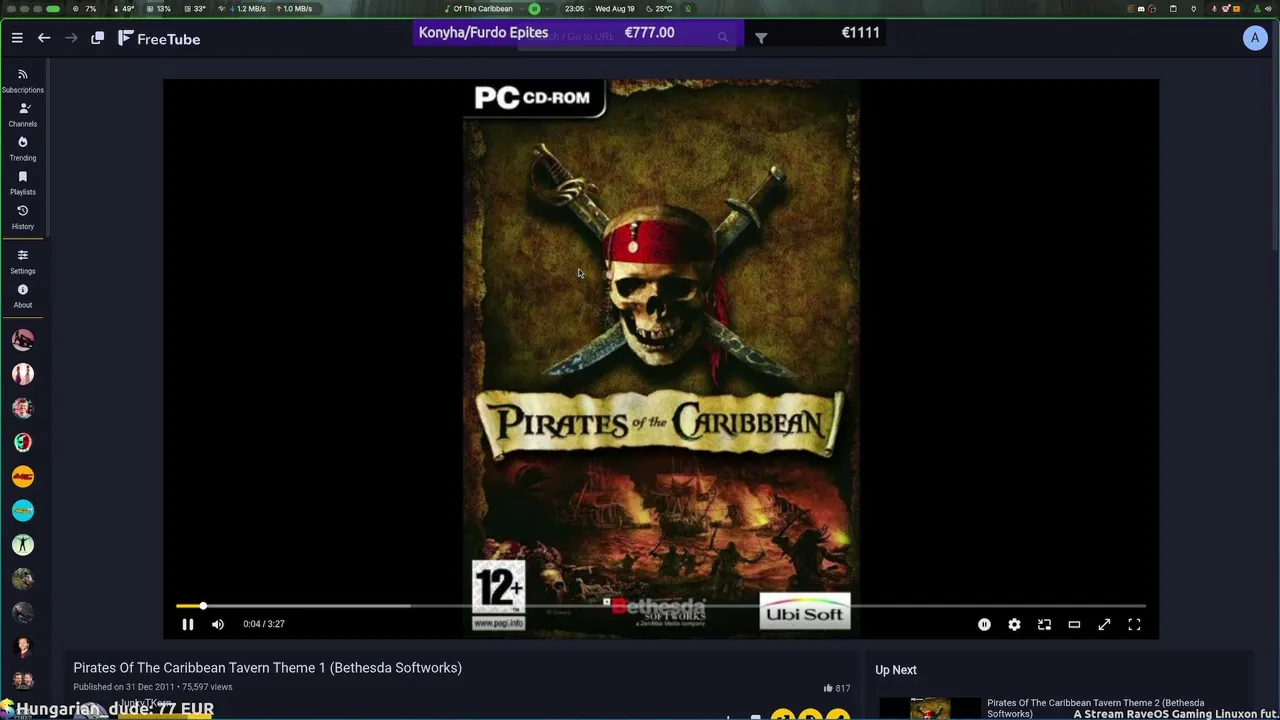Click the published date and views text
Image resolution: width=1280 pixels, height=720 pixels.
click(x=153, y=687)
